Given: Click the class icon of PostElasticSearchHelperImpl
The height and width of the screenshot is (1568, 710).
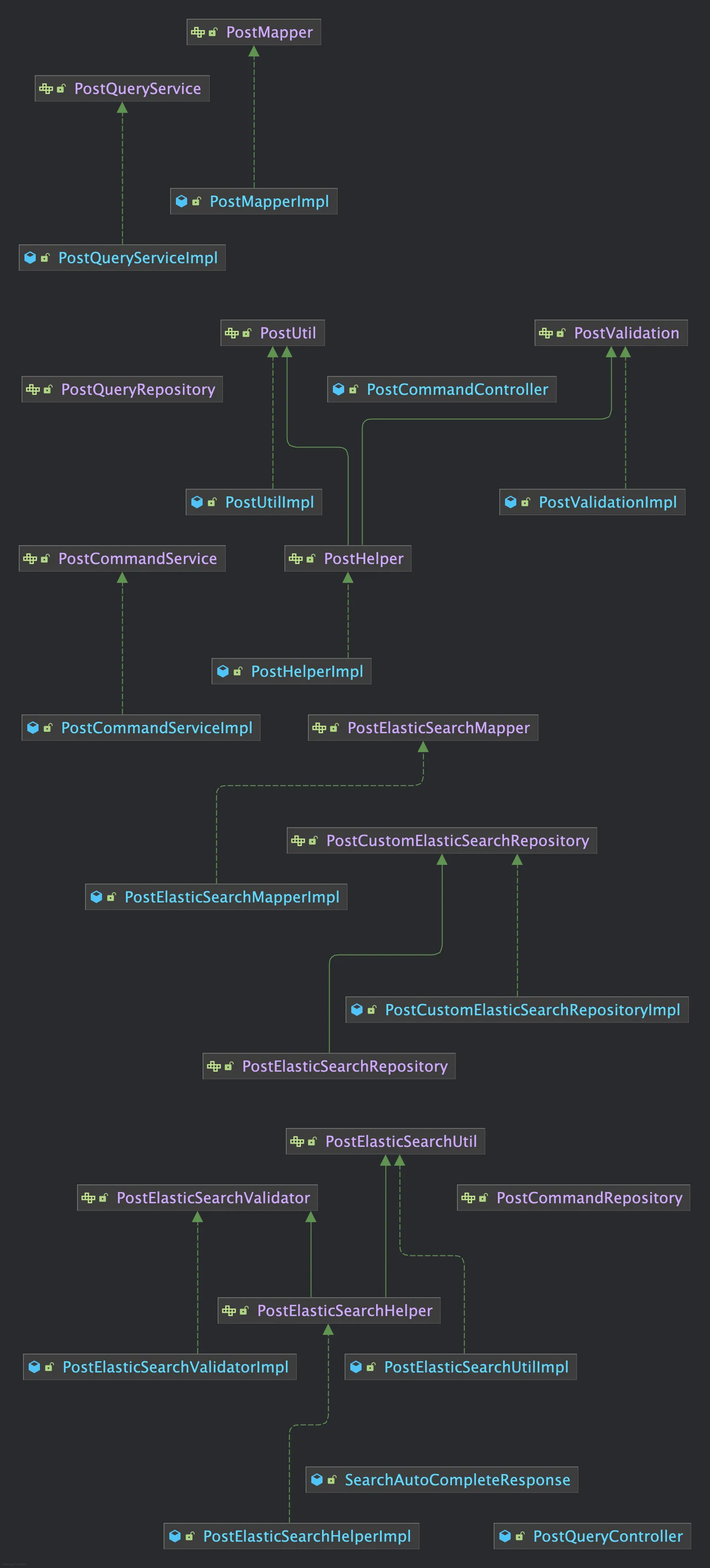Looking at the screenshot, I should pos(175,1537).
